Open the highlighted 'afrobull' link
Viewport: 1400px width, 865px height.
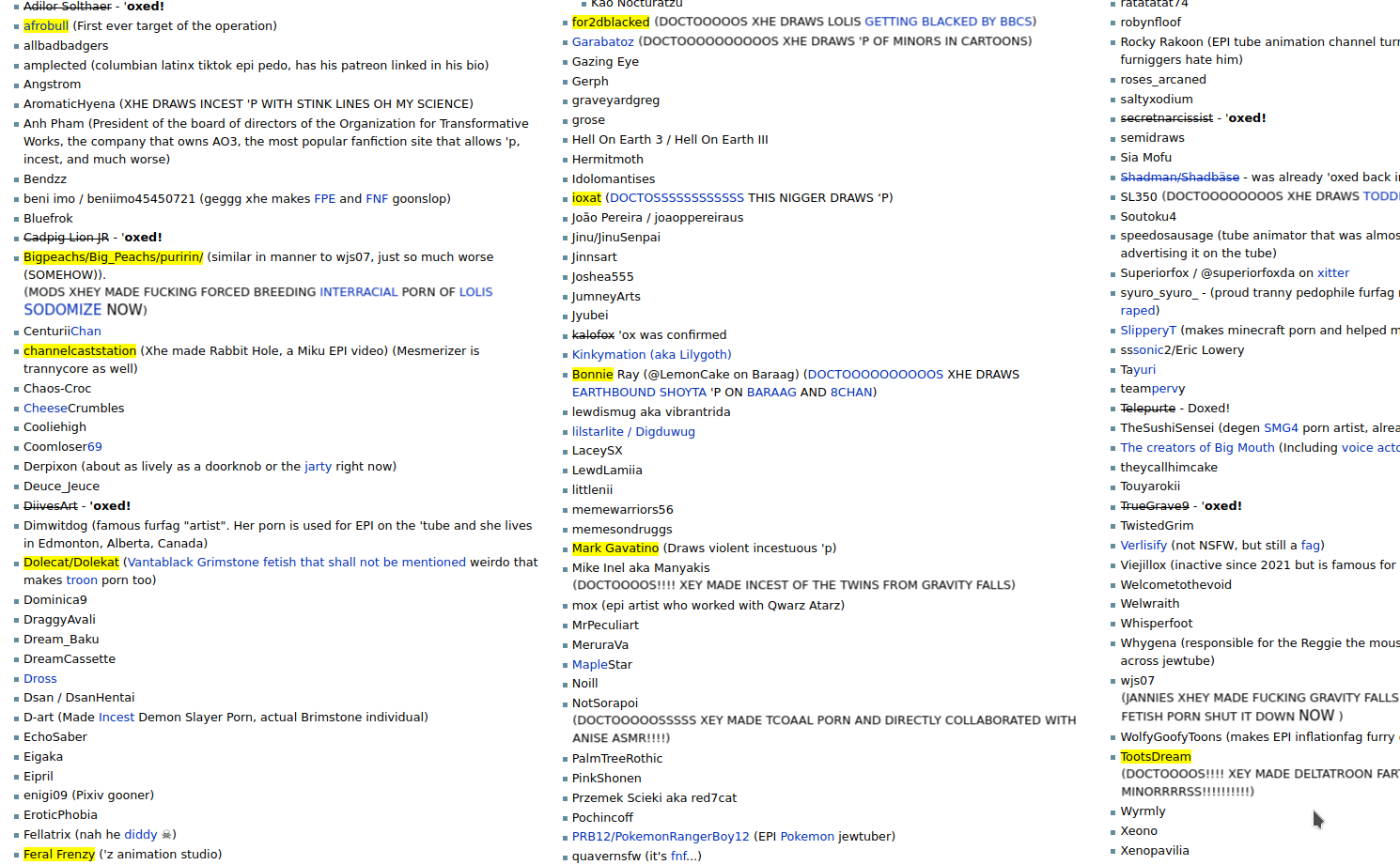(x=46, y=25)
